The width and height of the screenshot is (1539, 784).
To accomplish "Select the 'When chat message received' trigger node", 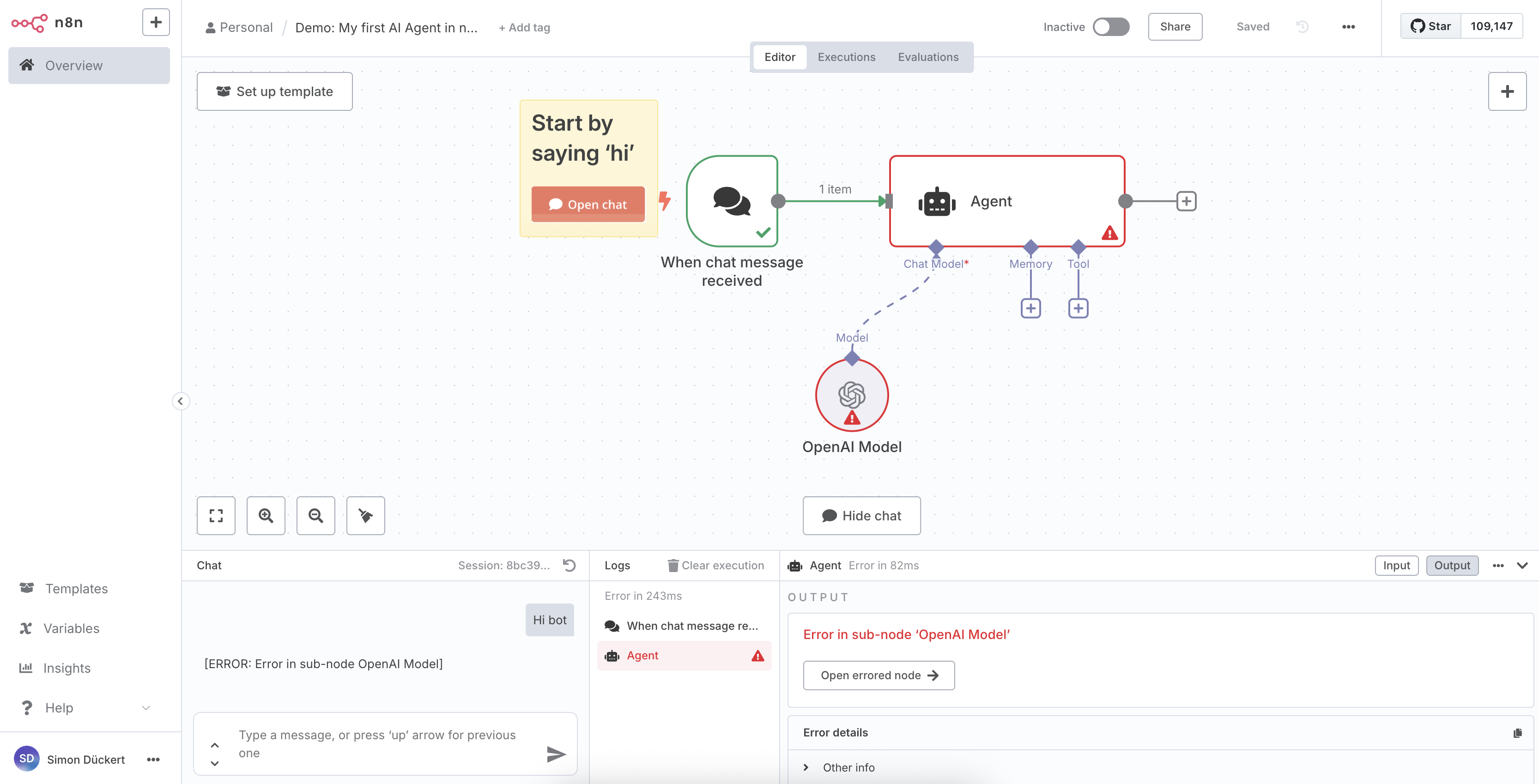I will pos(732,201).
